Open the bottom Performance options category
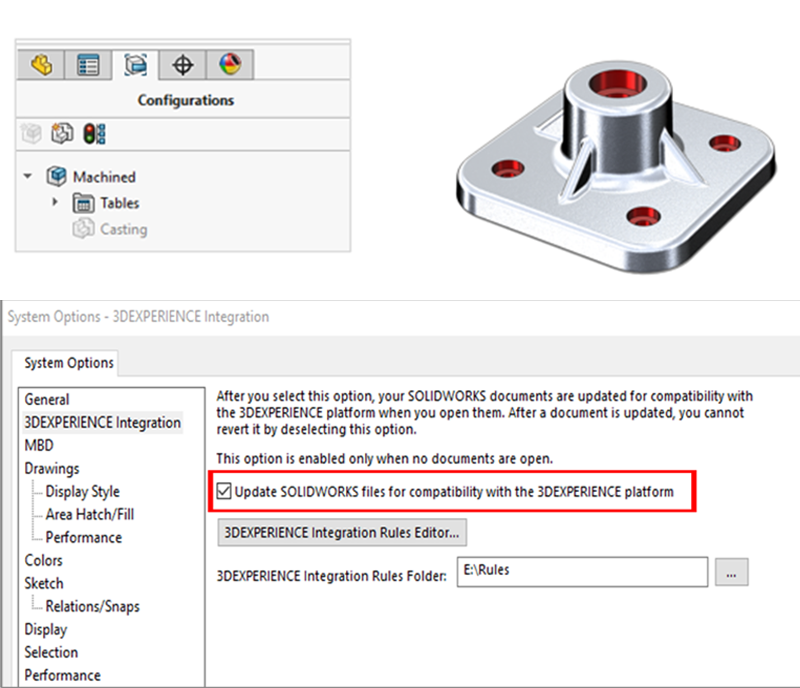The height and width of the screenshot is (688, 800). coord(62,675)
